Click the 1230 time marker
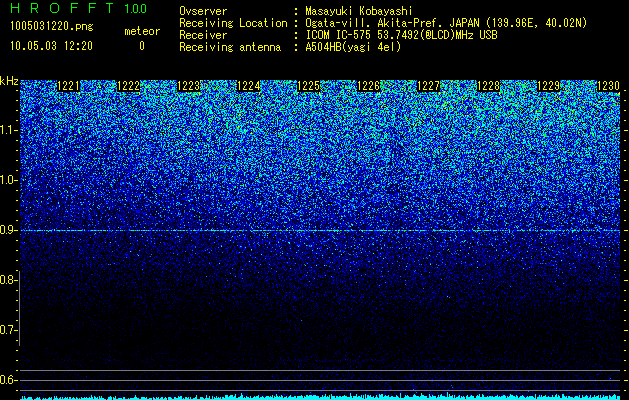 (608, 86)
